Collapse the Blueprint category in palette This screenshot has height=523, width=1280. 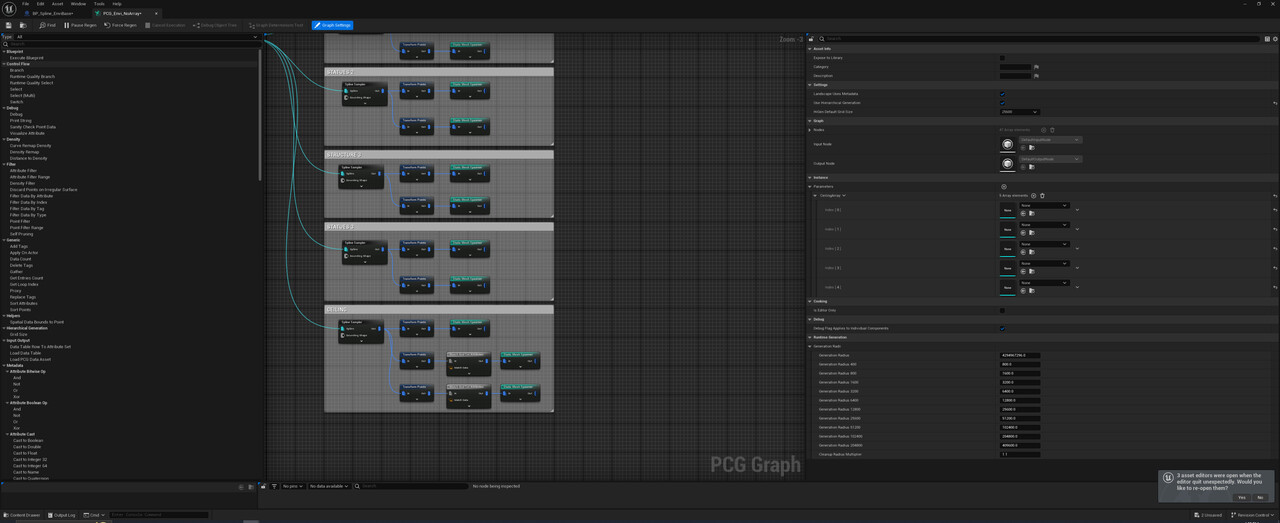3,51
